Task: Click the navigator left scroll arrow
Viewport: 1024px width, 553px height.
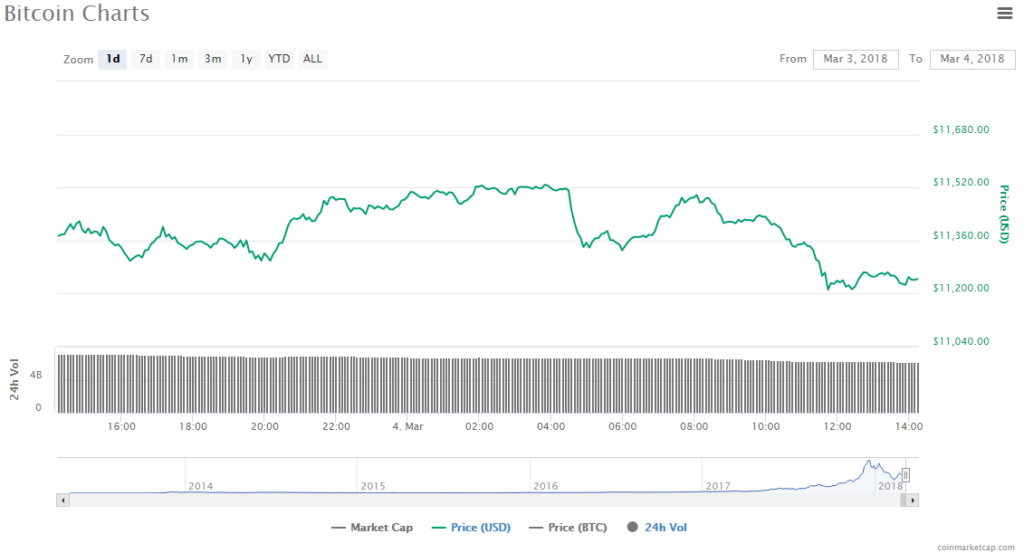Action: point(63,499)
